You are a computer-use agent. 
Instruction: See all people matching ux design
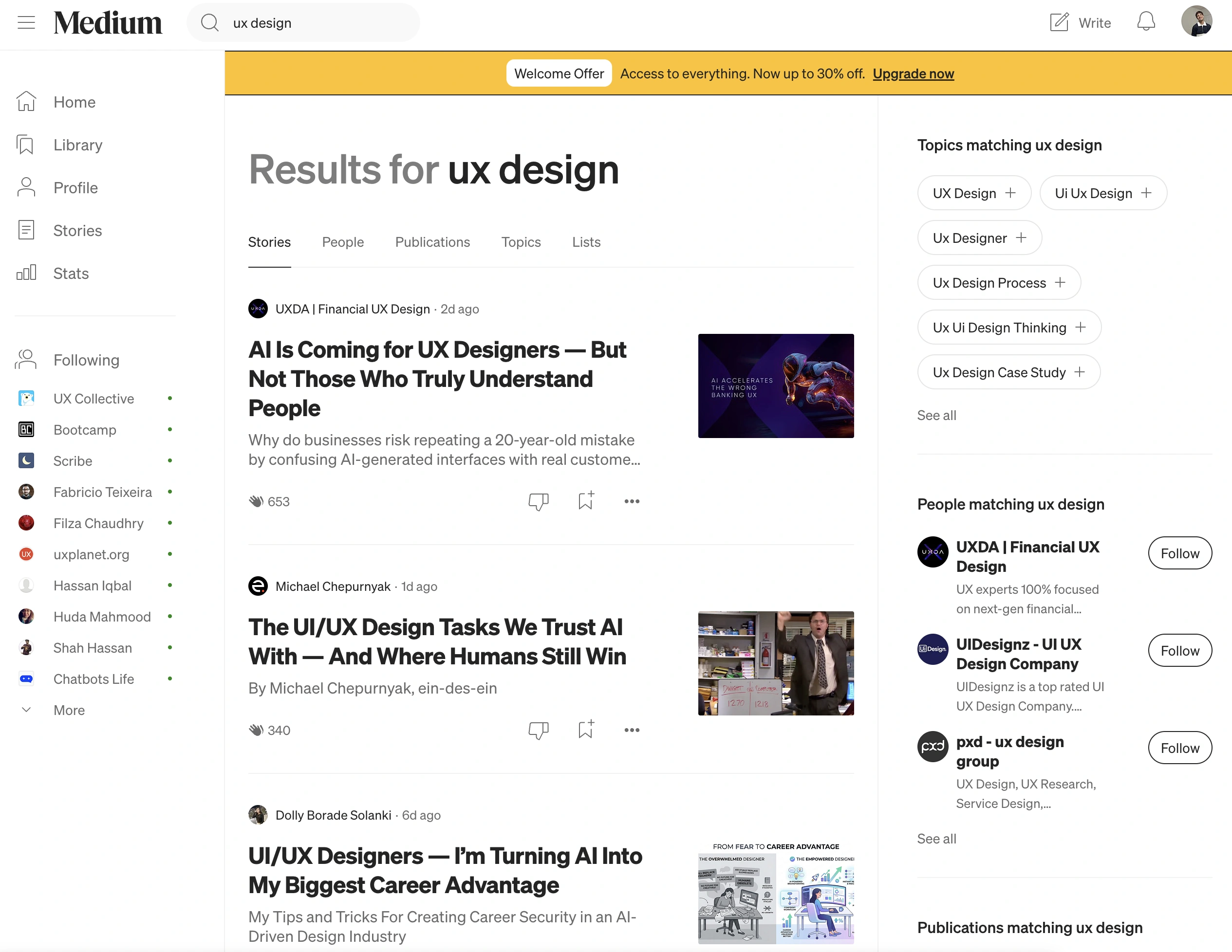click(x=936, y=839)
